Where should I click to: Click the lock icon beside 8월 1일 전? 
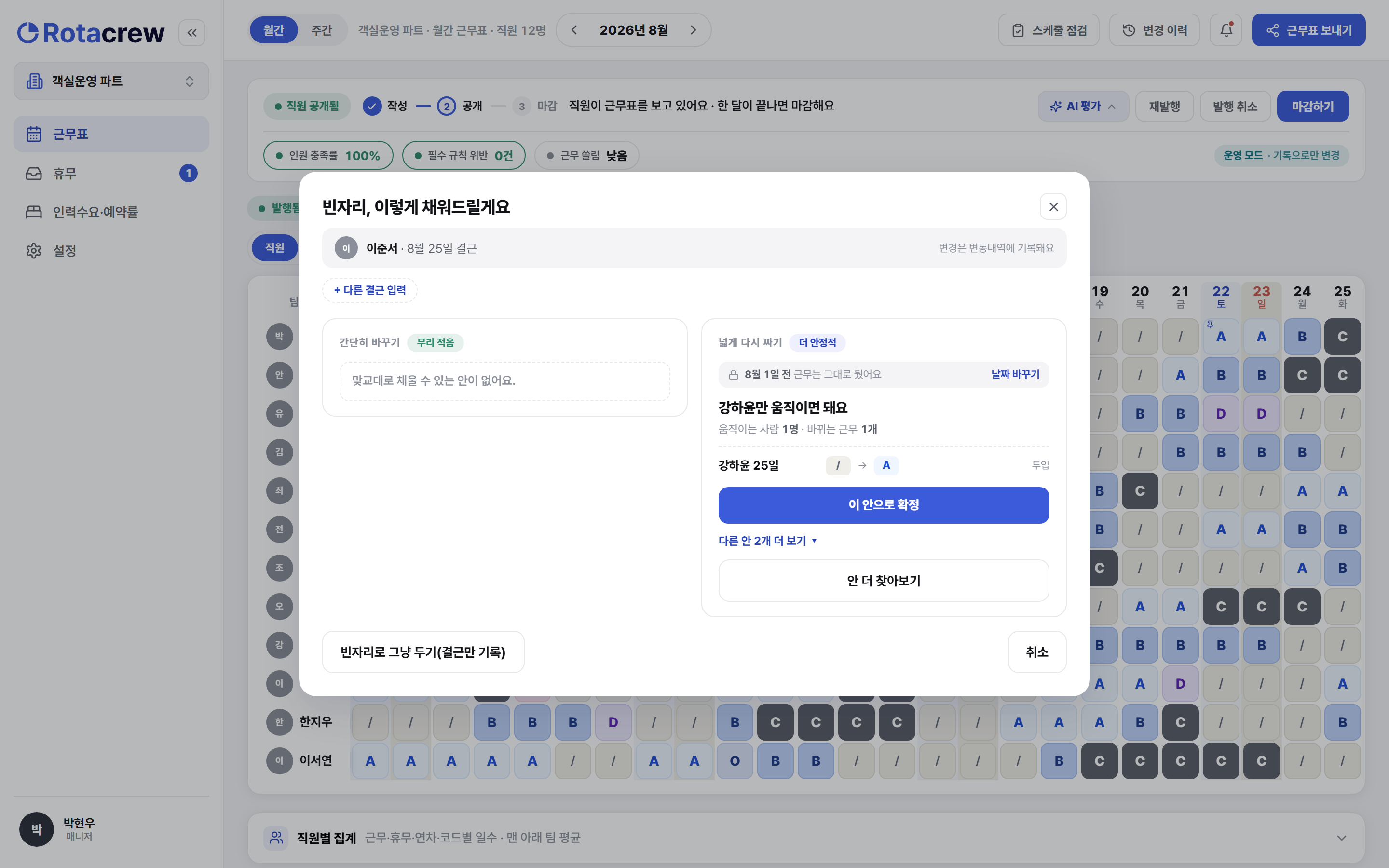(733, 375)
